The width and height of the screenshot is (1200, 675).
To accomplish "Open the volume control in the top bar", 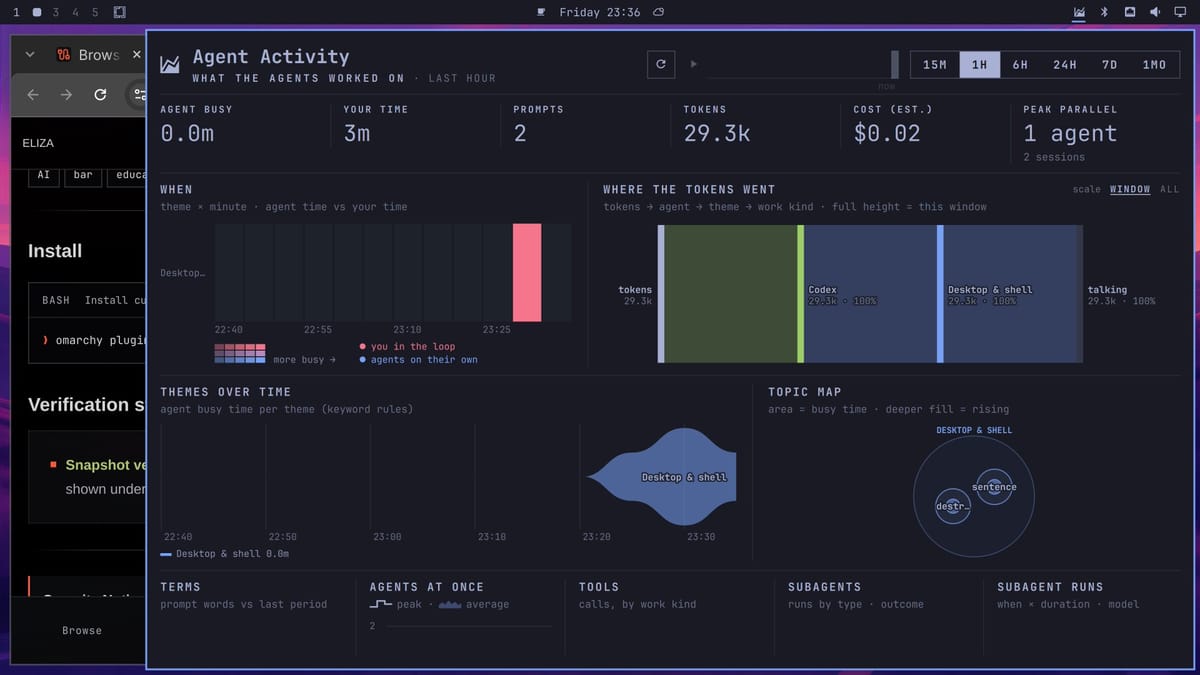I will click(1154, 12).
